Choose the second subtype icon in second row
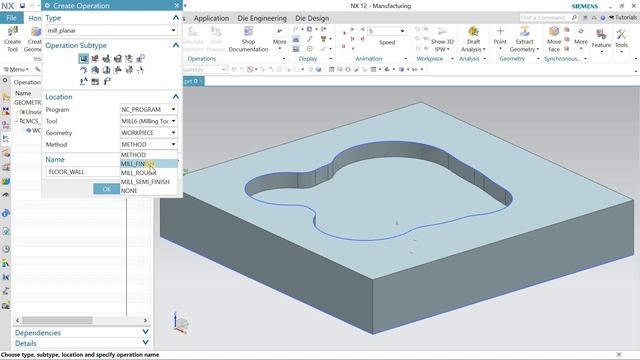The width and height of the screenshot is (640, 360). [x=95, y=70]
